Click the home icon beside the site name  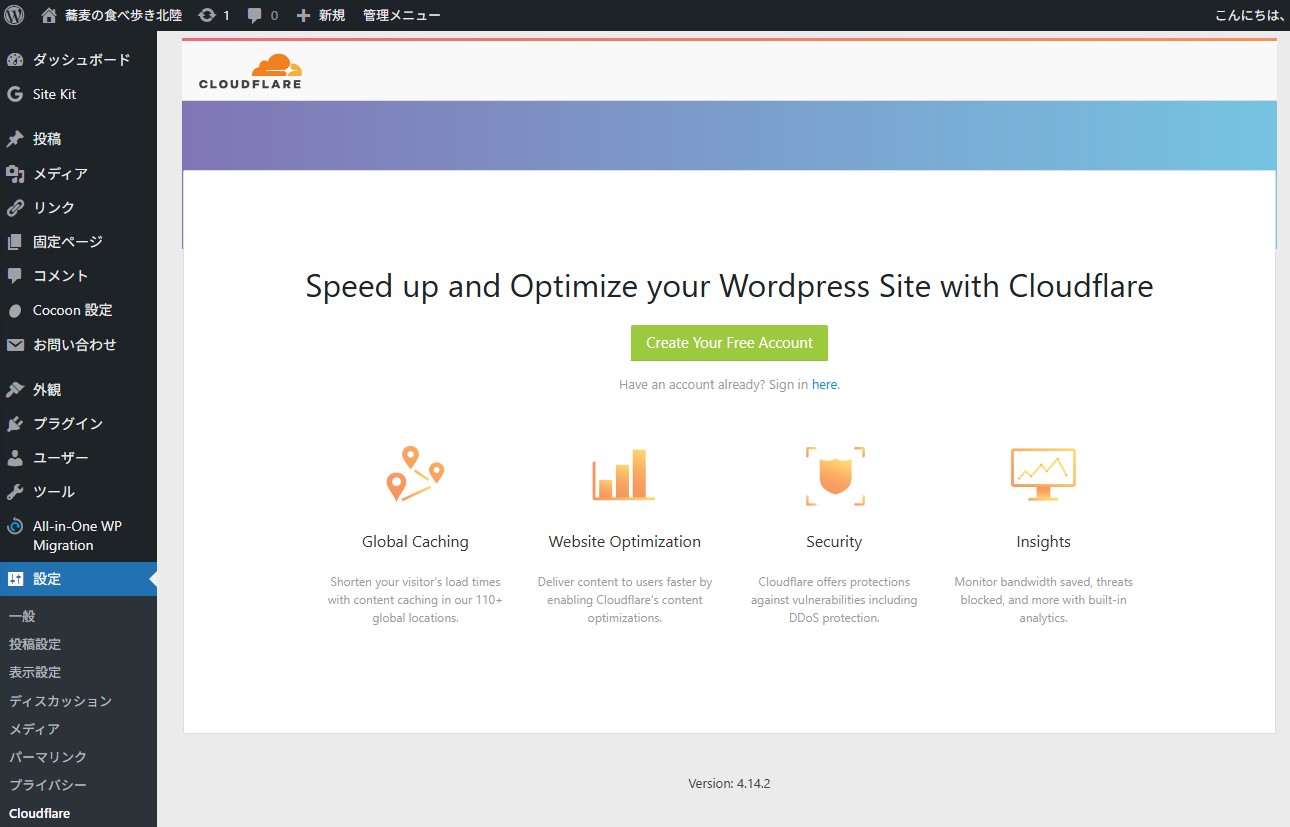49,15
